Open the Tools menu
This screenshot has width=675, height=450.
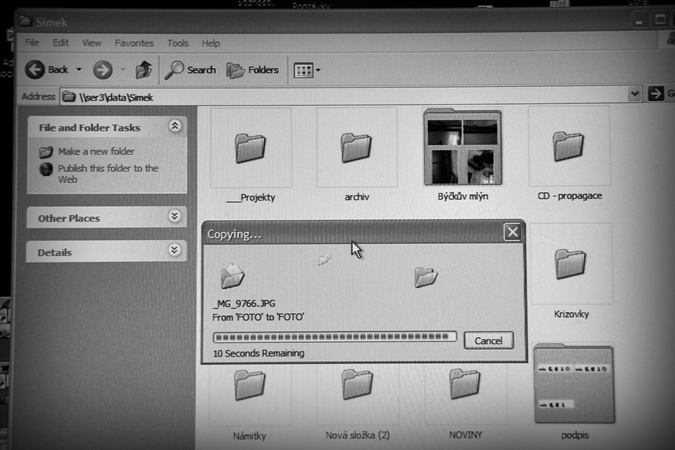tap(178, 43)
